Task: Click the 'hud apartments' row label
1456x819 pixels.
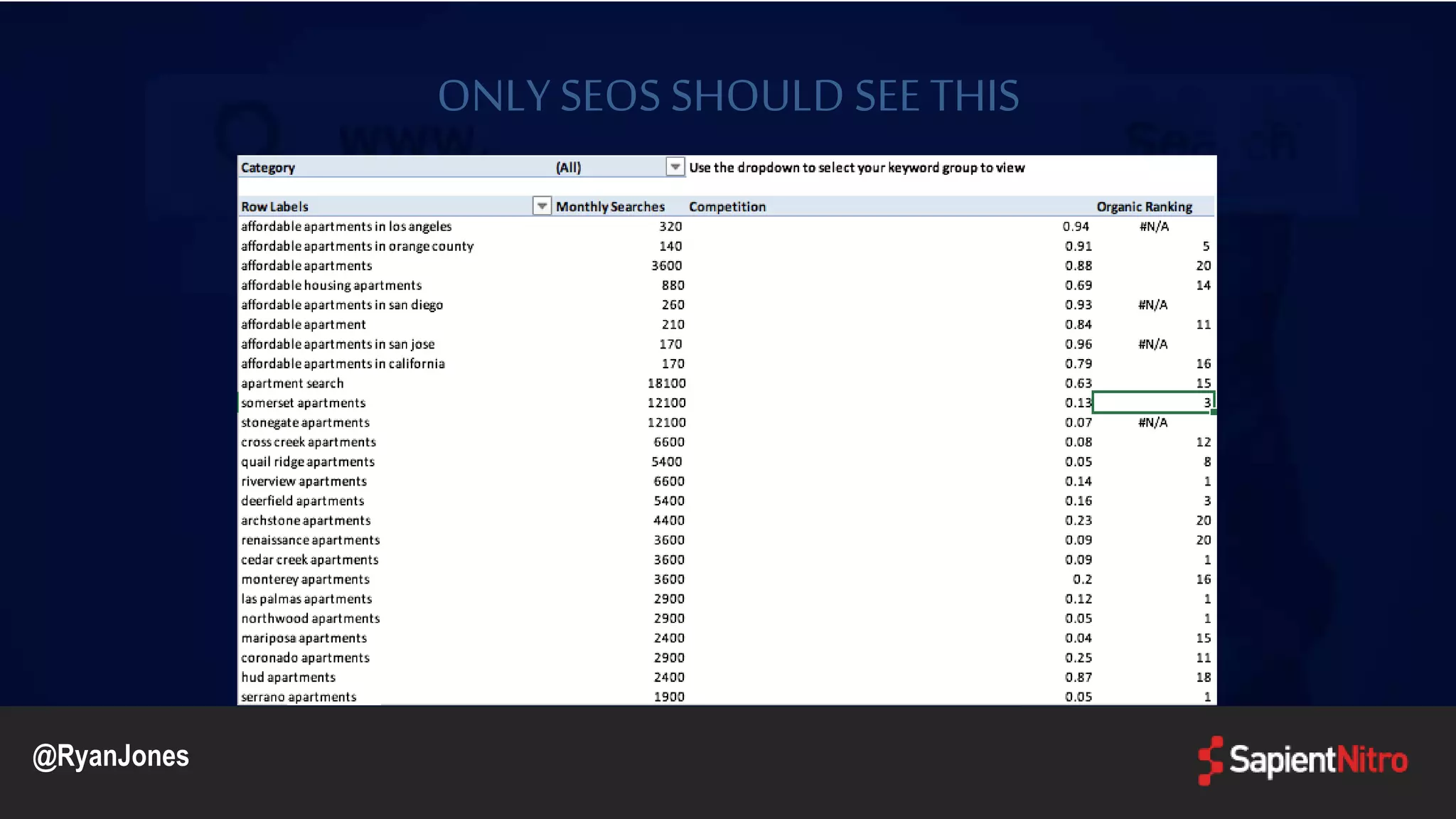Action: [288, 678]
